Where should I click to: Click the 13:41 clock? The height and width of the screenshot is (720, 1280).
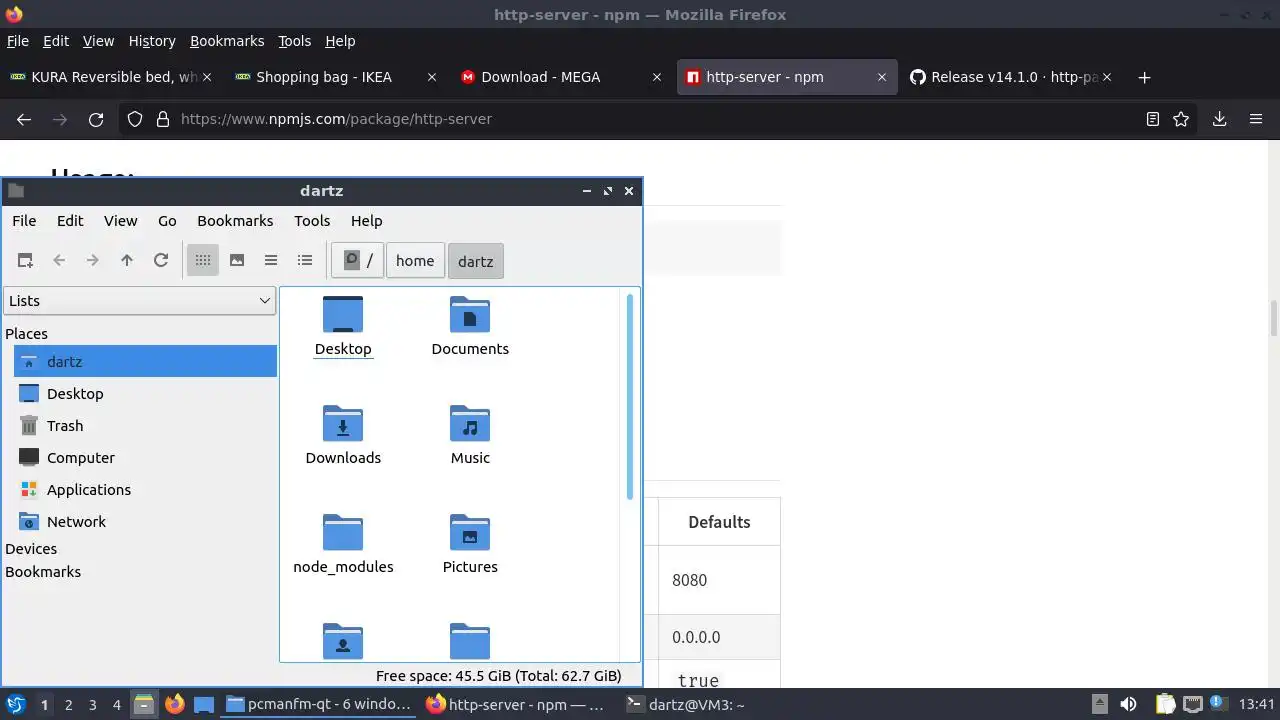tap(1256, 704)
